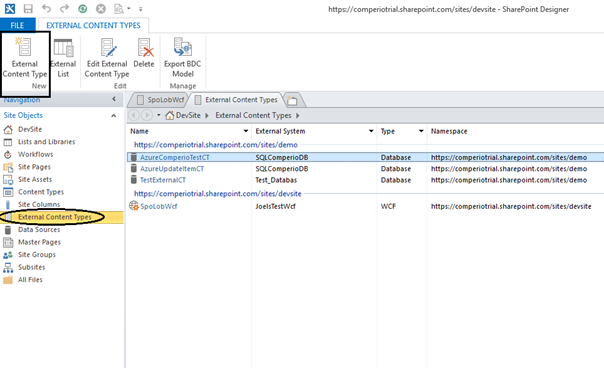Click the sites/devsite group header
Image resolution: width=604 pixels, height=368 pixels.
click(218, 194)
